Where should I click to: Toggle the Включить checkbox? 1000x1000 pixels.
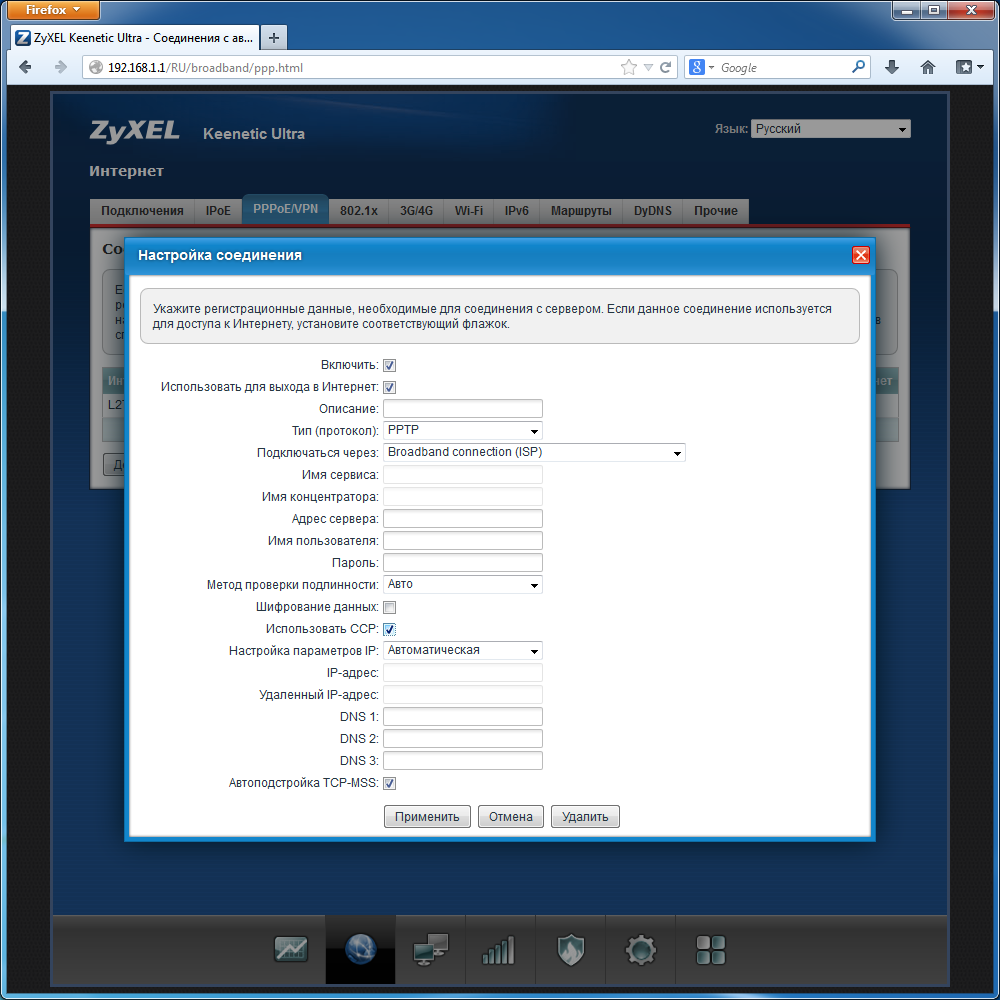coord(390,366)
